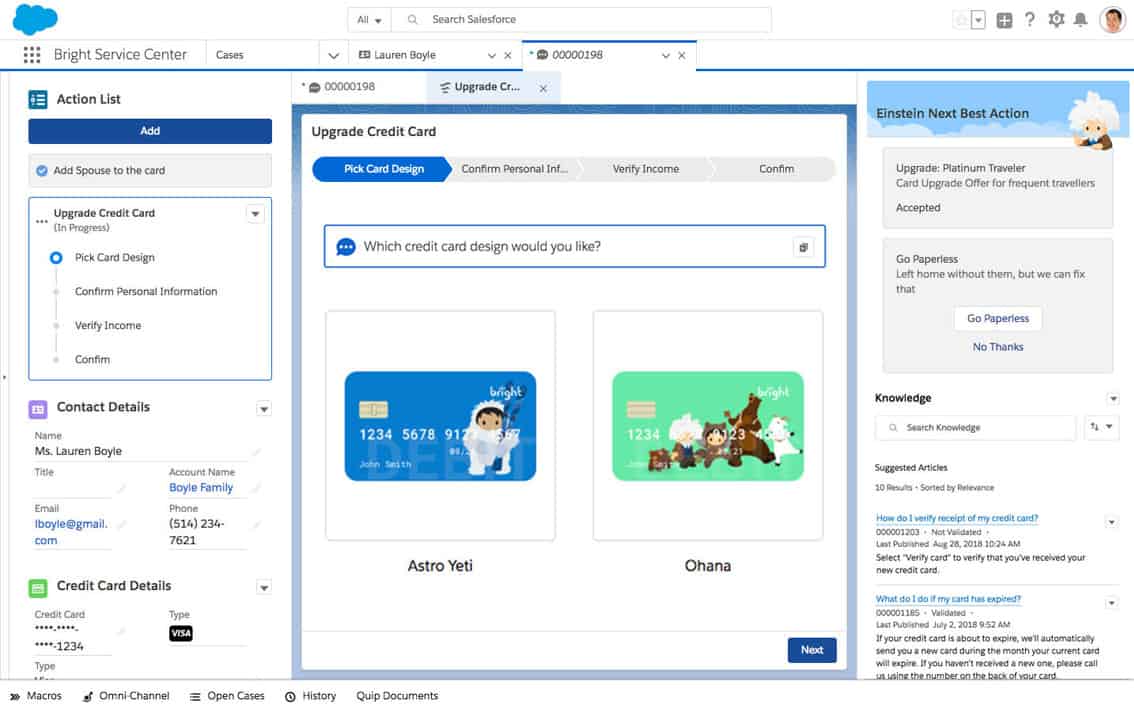Edit the Phone field pencil icon
Image resolution: width=1134 pixels, height=711 pixels.
coord(256,524)
